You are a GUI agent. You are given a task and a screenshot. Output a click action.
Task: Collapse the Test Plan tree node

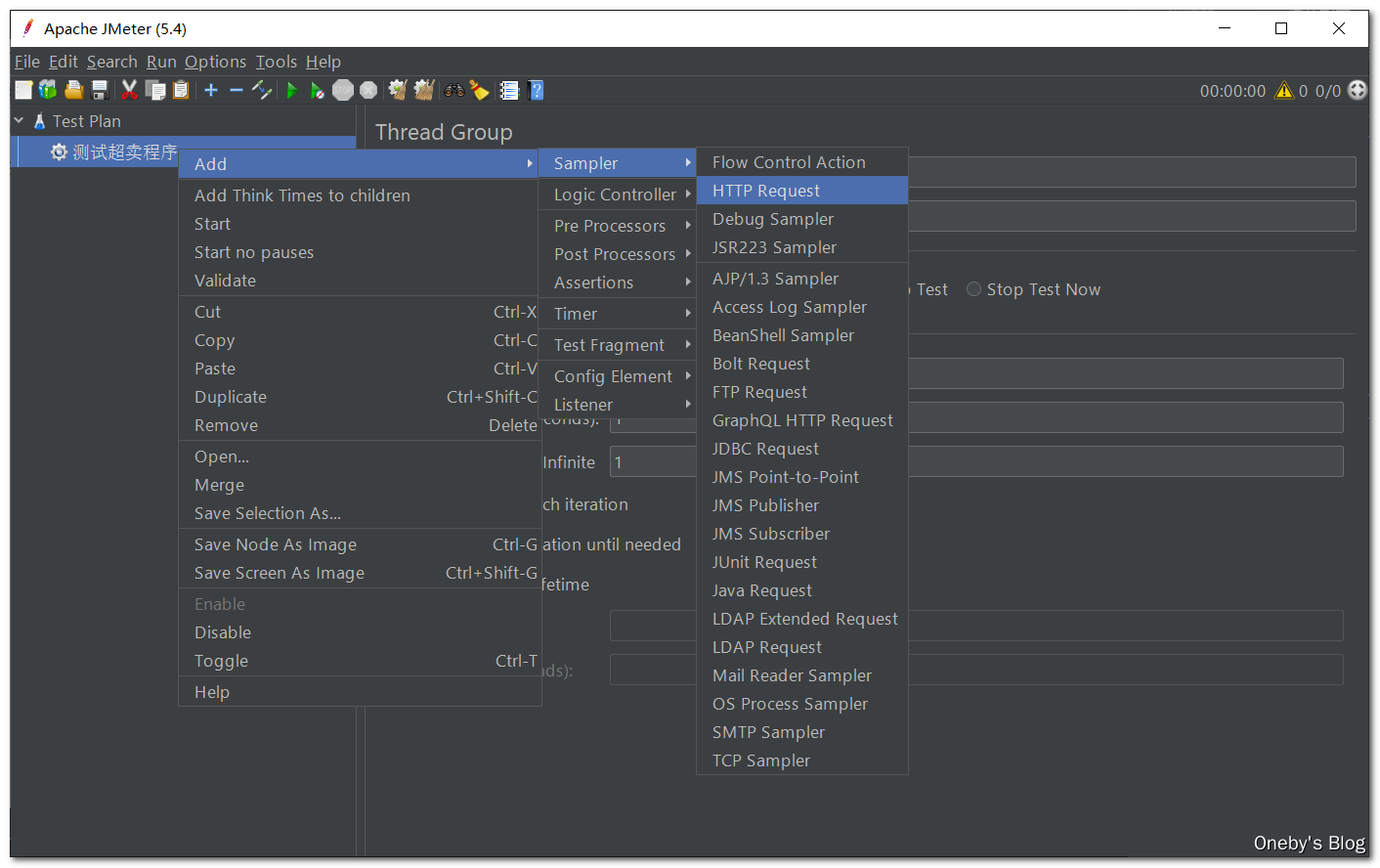[x=19, y=121]
